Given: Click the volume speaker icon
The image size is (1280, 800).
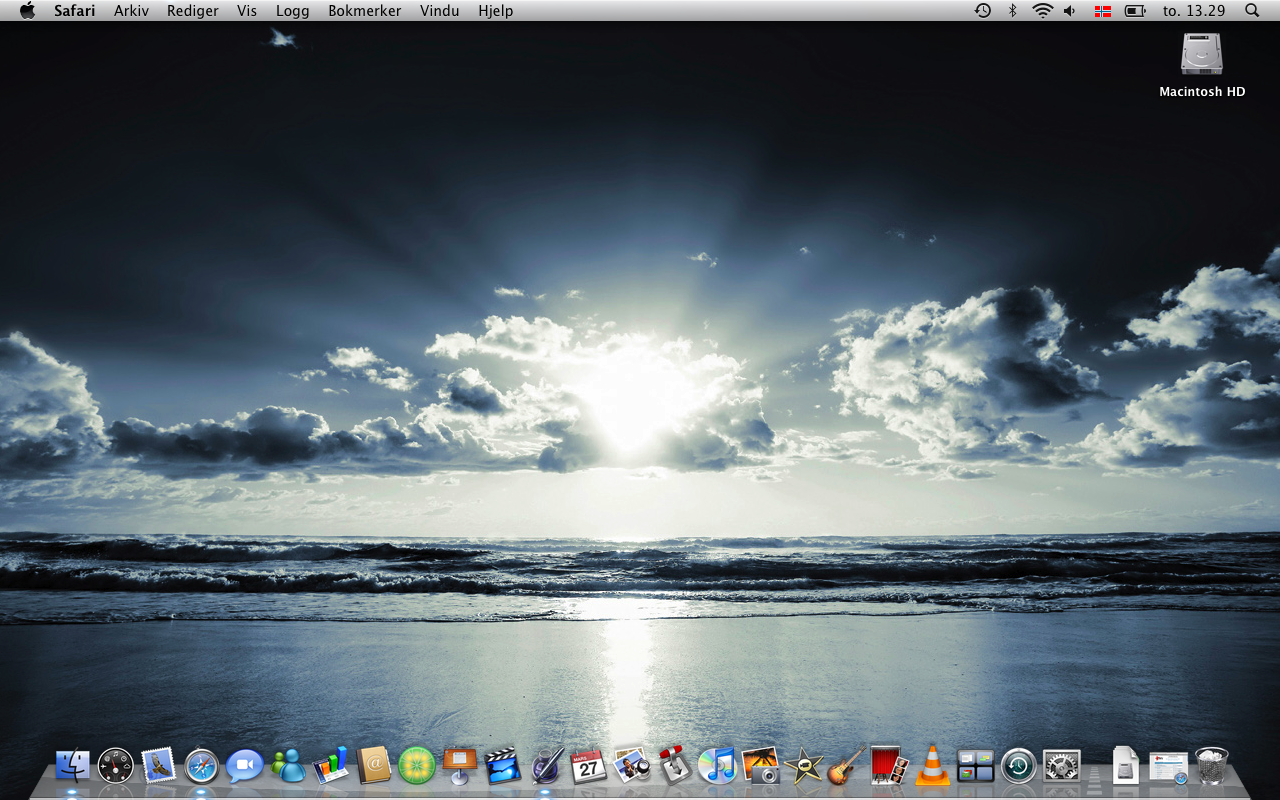Looking at the screenshot, I should (x=1070, y=10).
